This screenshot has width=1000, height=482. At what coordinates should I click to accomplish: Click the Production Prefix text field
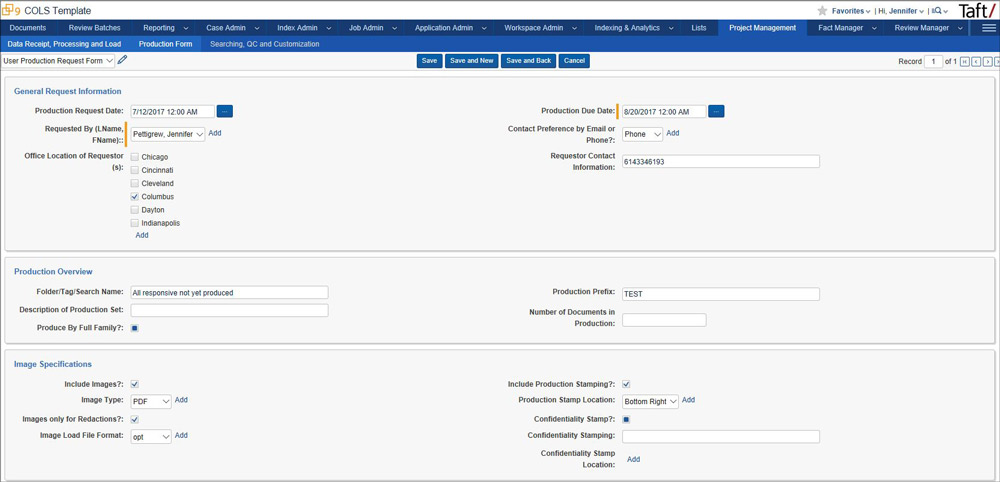[720, 294]
